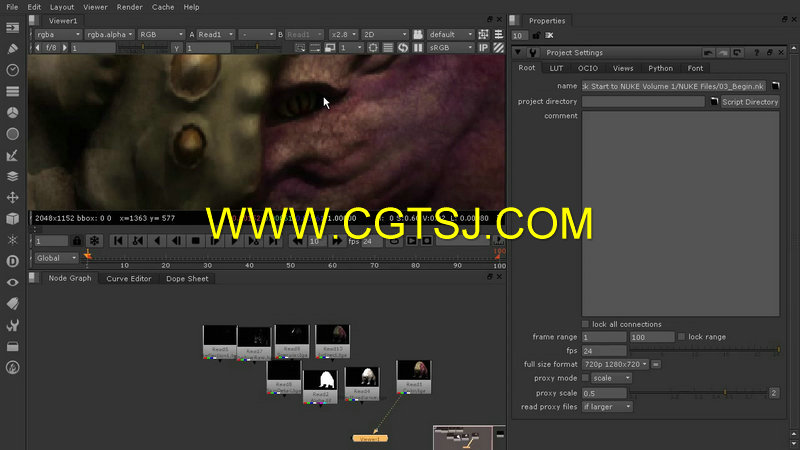This screenshot has width=800, height=450.
Task: Toggle viewer overlay stripes button
Action: [x=498, y=47]
